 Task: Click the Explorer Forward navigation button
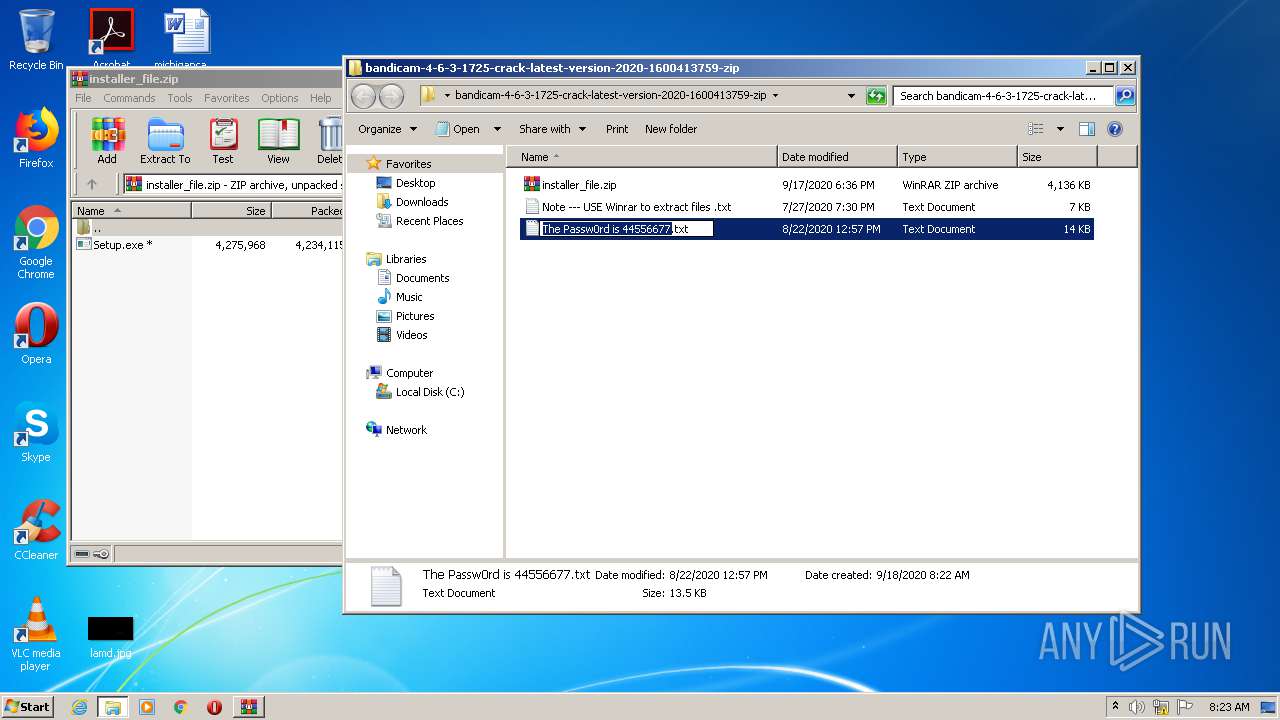(x=391, y=96)
